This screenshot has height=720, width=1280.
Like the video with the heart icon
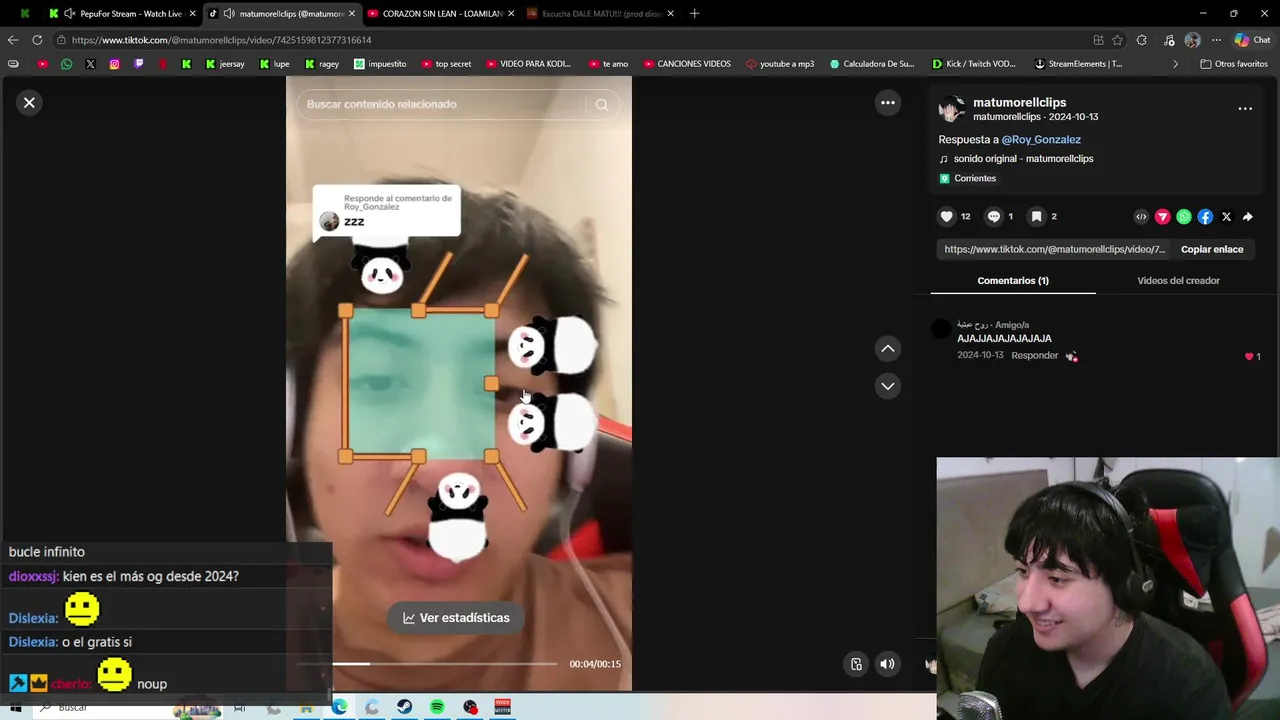point(947,216)
